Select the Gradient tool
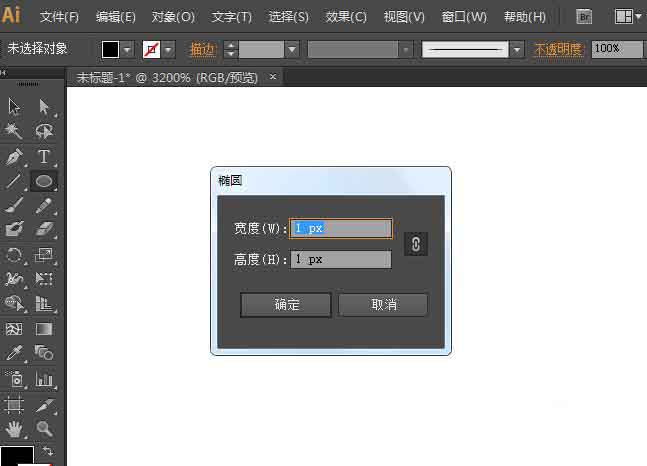The height and width of the screenshot is (466, 647). click(44, 329)
